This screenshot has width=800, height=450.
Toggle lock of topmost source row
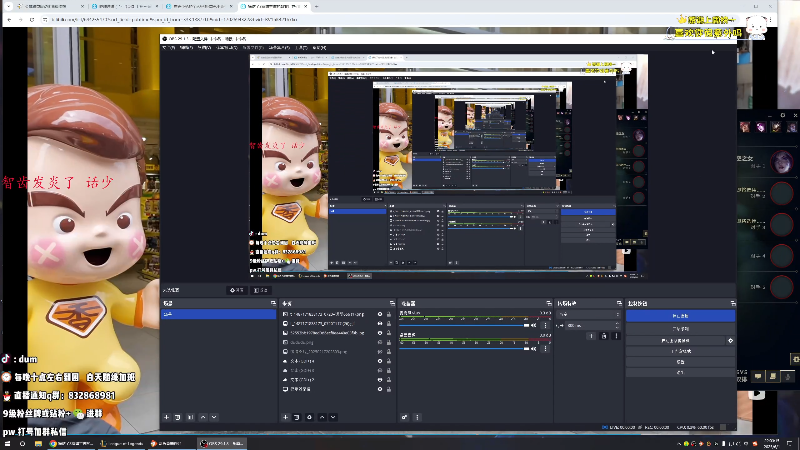389,314
